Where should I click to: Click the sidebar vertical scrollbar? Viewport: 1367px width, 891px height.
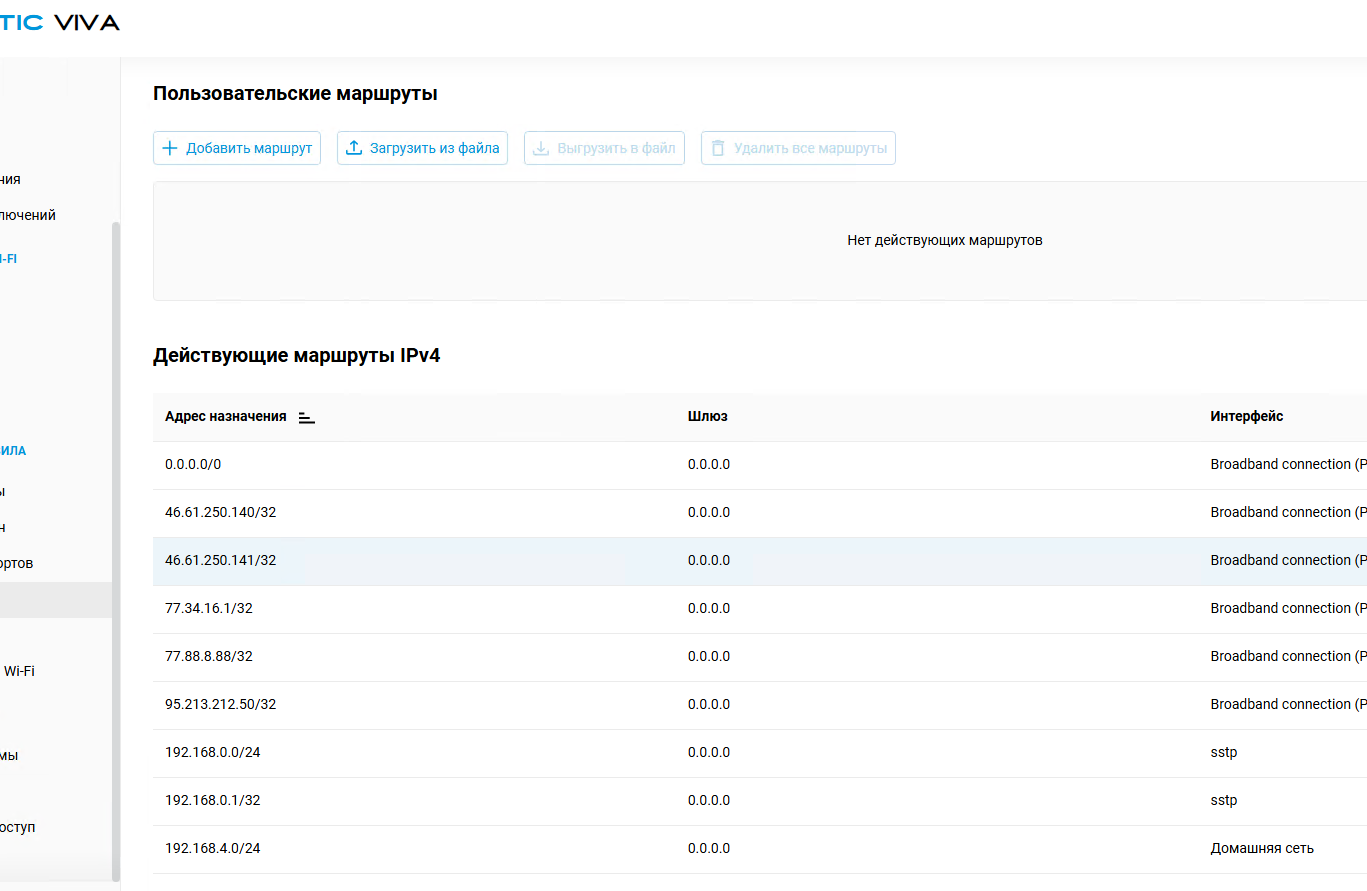pyautogui.click(x=116, y=550)
